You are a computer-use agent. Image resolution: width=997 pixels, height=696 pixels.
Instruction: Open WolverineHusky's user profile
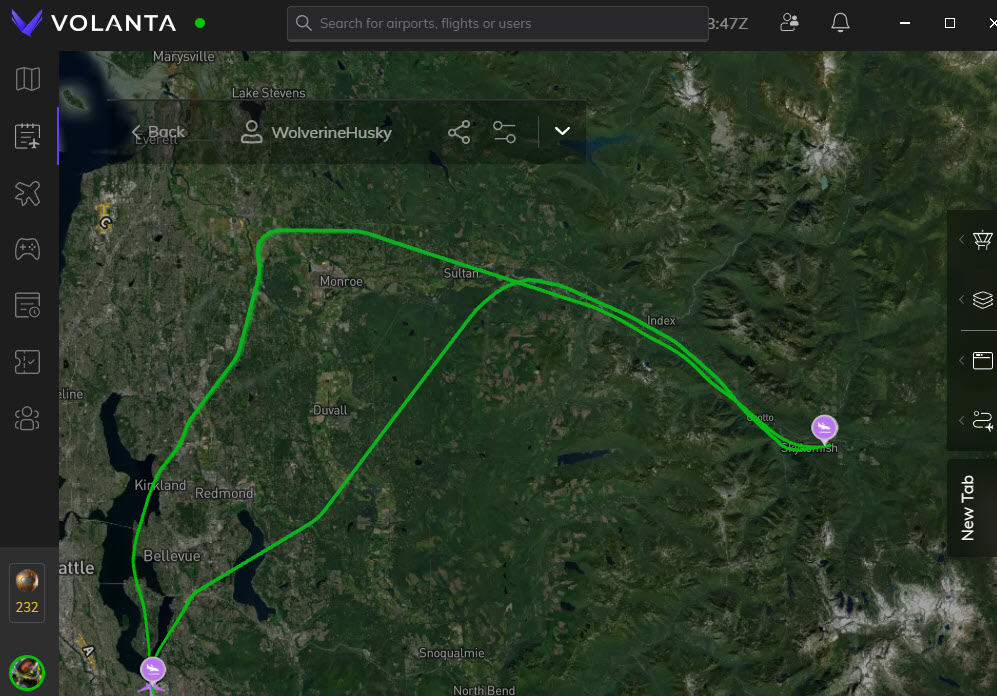[316, 132]
